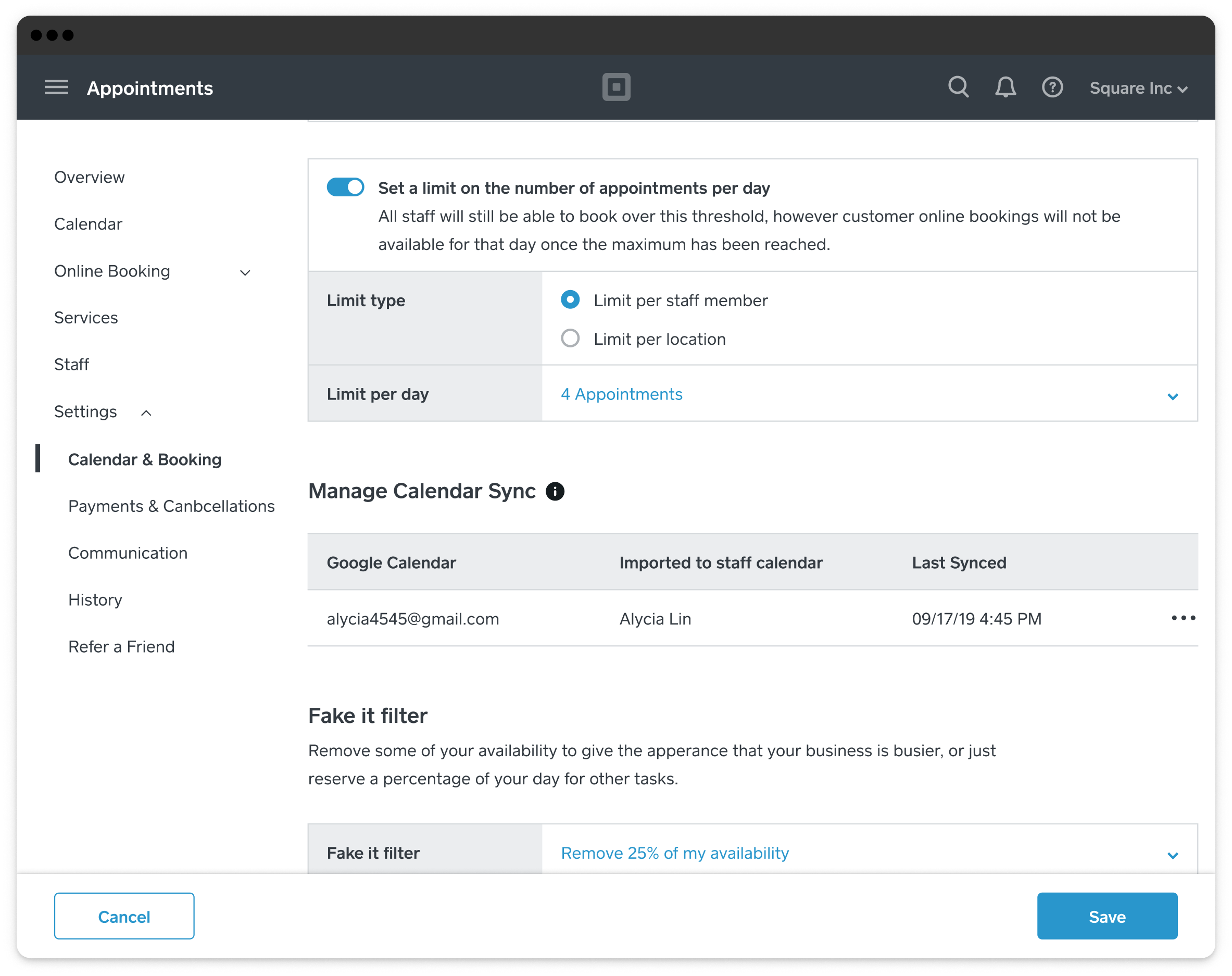Go to Overview in sidebar
This screenshot has height=976, width=1232.
click(x=89, y=177)
